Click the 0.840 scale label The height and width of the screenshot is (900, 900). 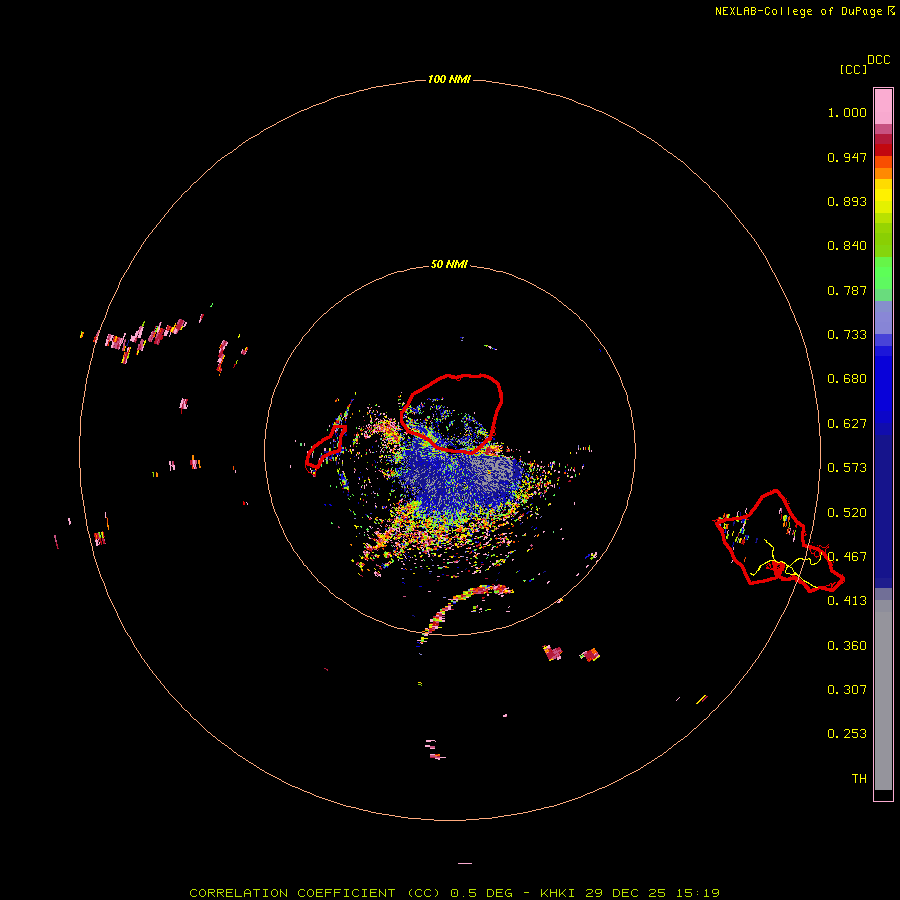847,246
